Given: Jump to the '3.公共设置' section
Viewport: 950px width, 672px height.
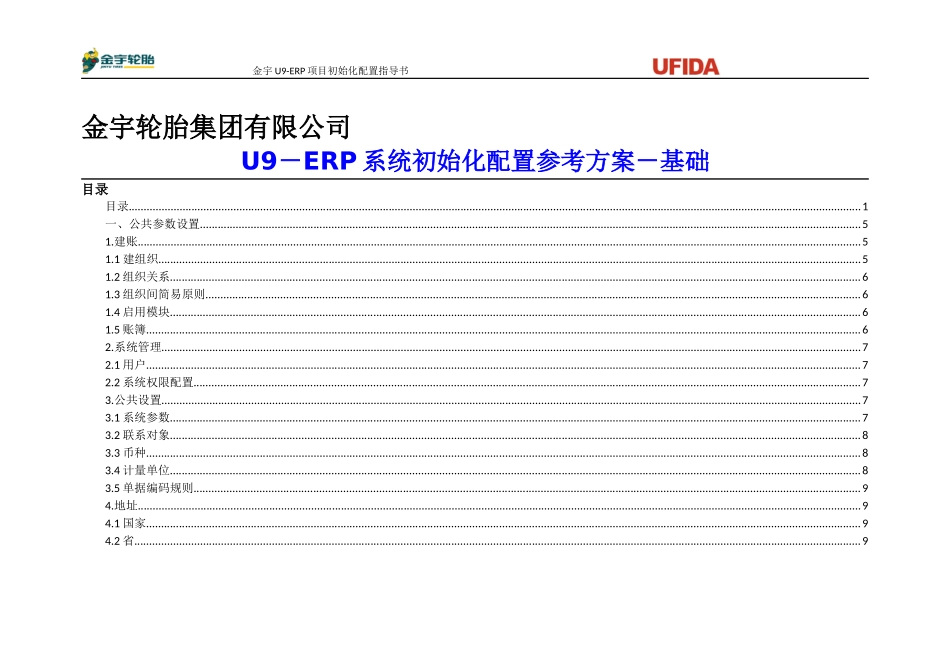Looking at the screenshot, I should (x=487, y=400).
